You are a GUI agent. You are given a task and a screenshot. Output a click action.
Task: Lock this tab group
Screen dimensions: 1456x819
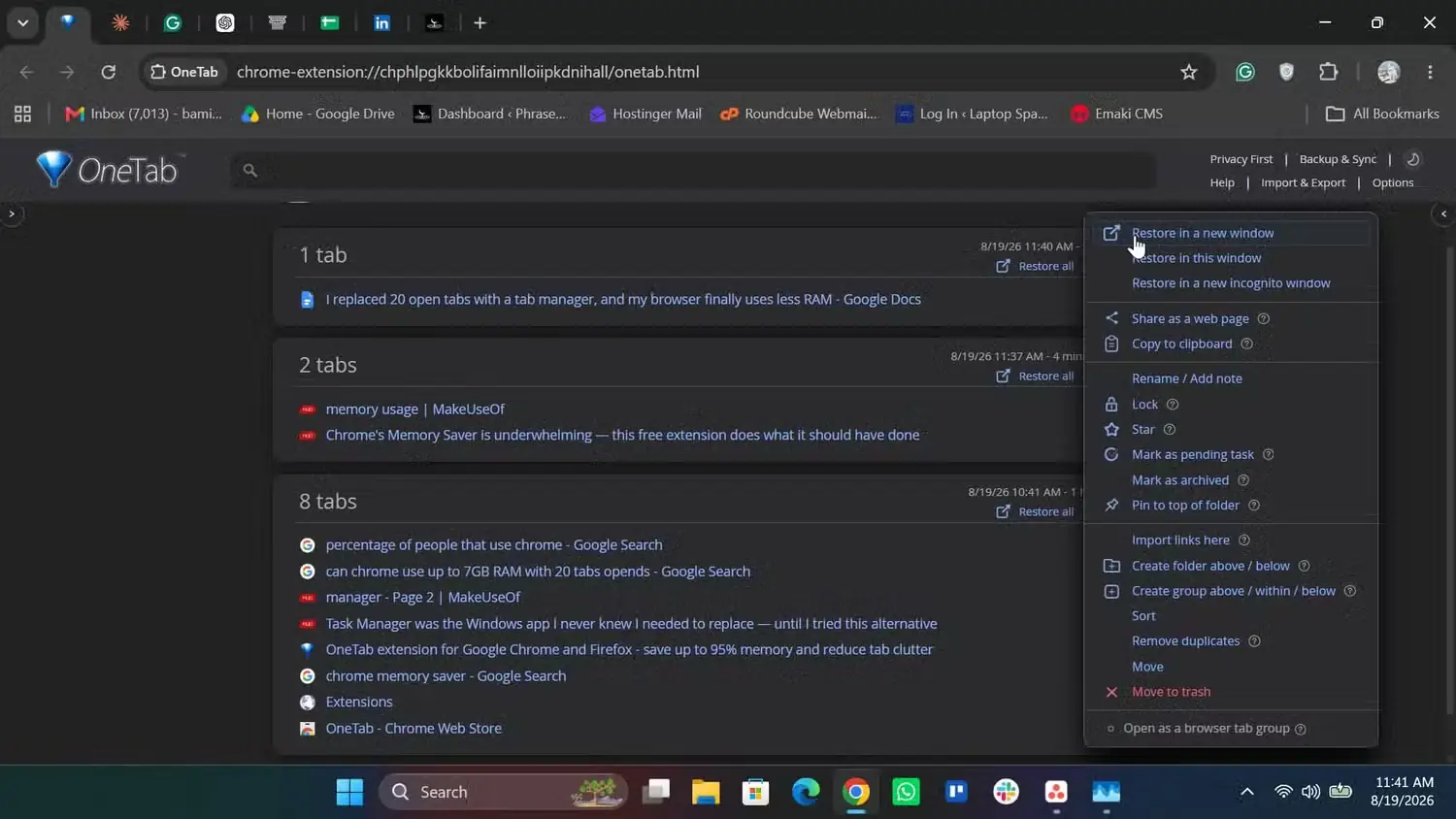[x=1144, y=404]
